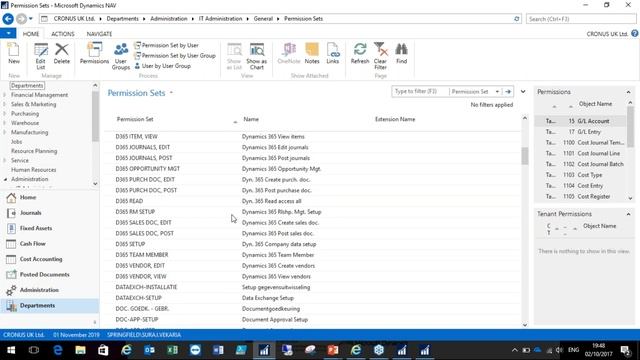The width and height of the screenshot is (640, 360).
Task: Go back with the blue arrow button
Action: pos(8,19)
